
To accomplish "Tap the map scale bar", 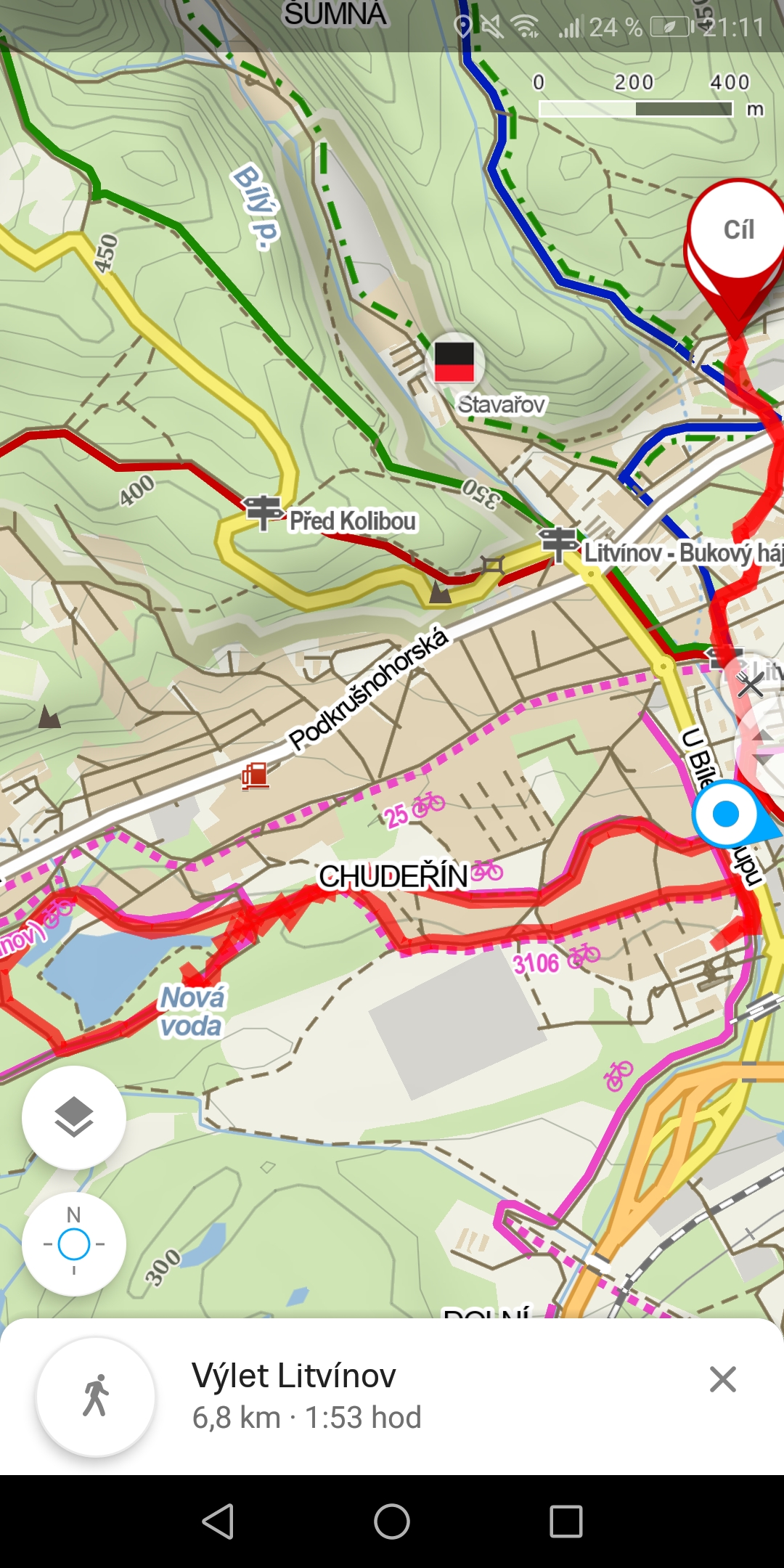I will [x=637, y=109].
